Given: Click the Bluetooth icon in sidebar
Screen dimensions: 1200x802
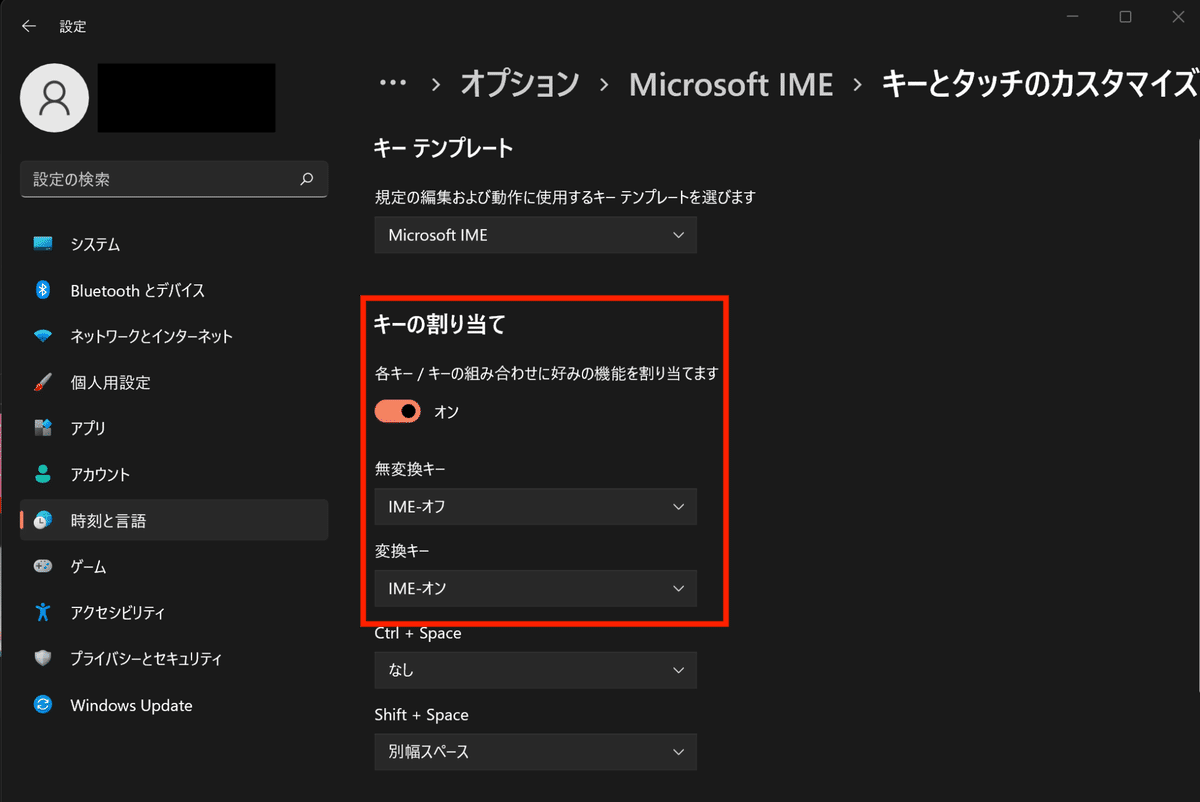Looking at the screenshot, I should pos(43,290).
